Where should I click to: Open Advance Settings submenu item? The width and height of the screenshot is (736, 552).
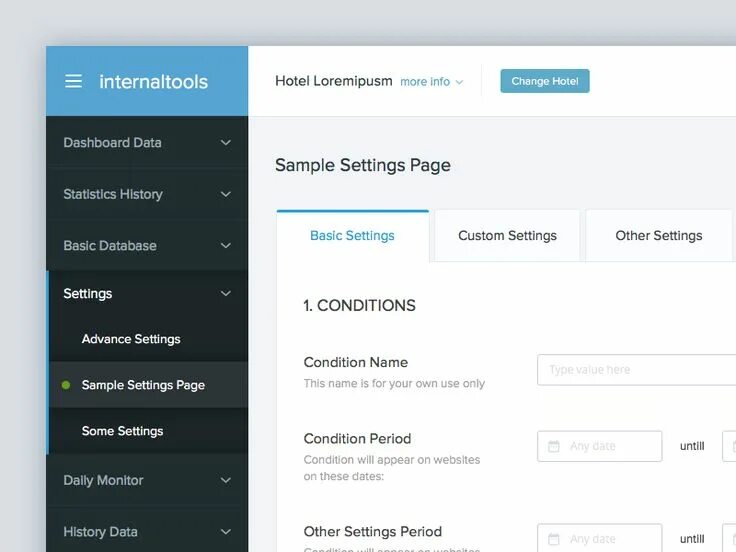click(148, 339)
